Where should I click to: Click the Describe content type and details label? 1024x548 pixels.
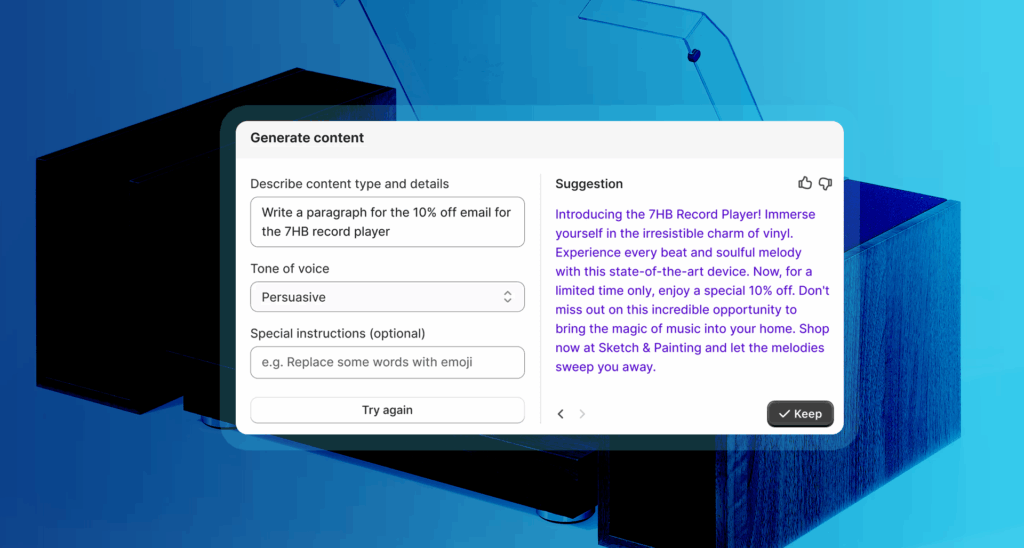pyautogui.click(x=349, y=184)
